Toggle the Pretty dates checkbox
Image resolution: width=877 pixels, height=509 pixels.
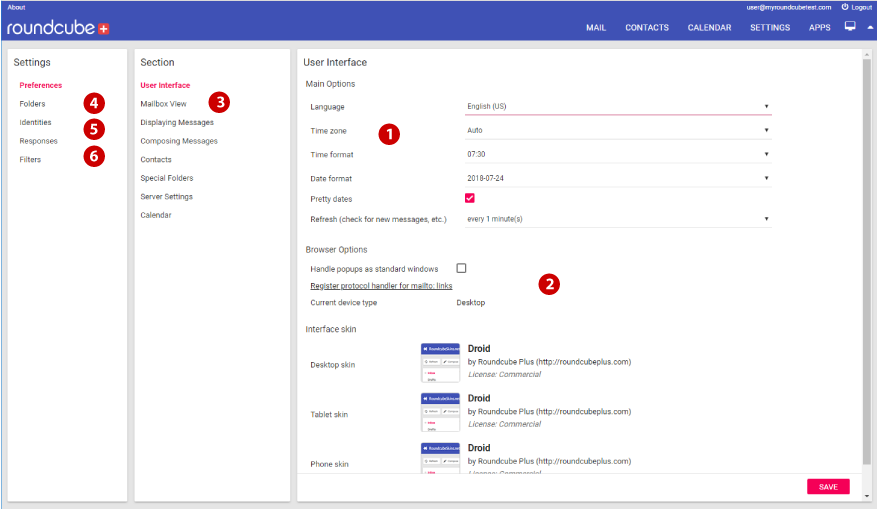(469, 198)
